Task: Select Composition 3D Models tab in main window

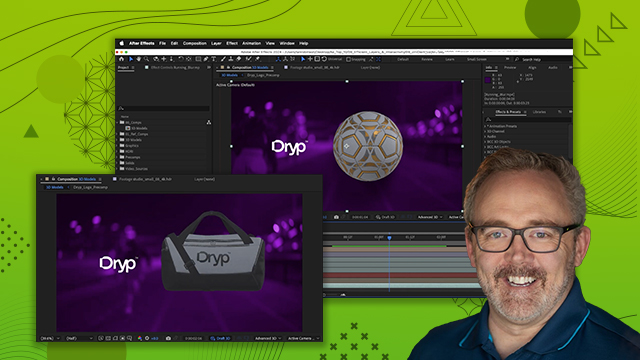Action: click(250, 67)
